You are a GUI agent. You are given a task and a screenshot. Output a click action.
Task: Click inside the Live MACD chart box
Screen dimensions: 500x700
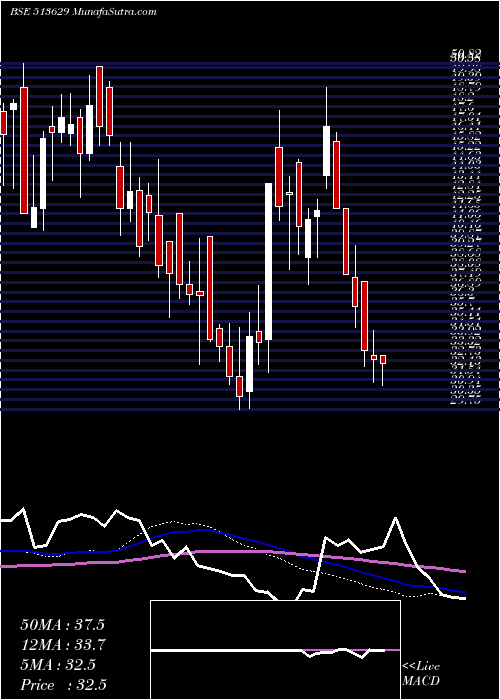[x=275, y=650]
